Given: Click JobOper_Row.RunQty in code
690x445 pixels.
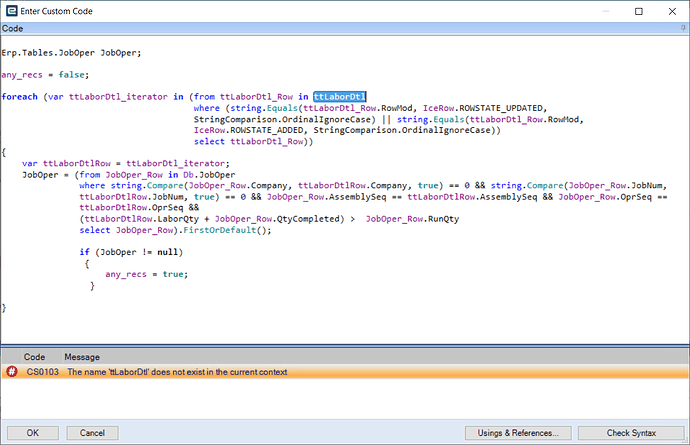Looking at the screenshot, I should pos(412,219).
